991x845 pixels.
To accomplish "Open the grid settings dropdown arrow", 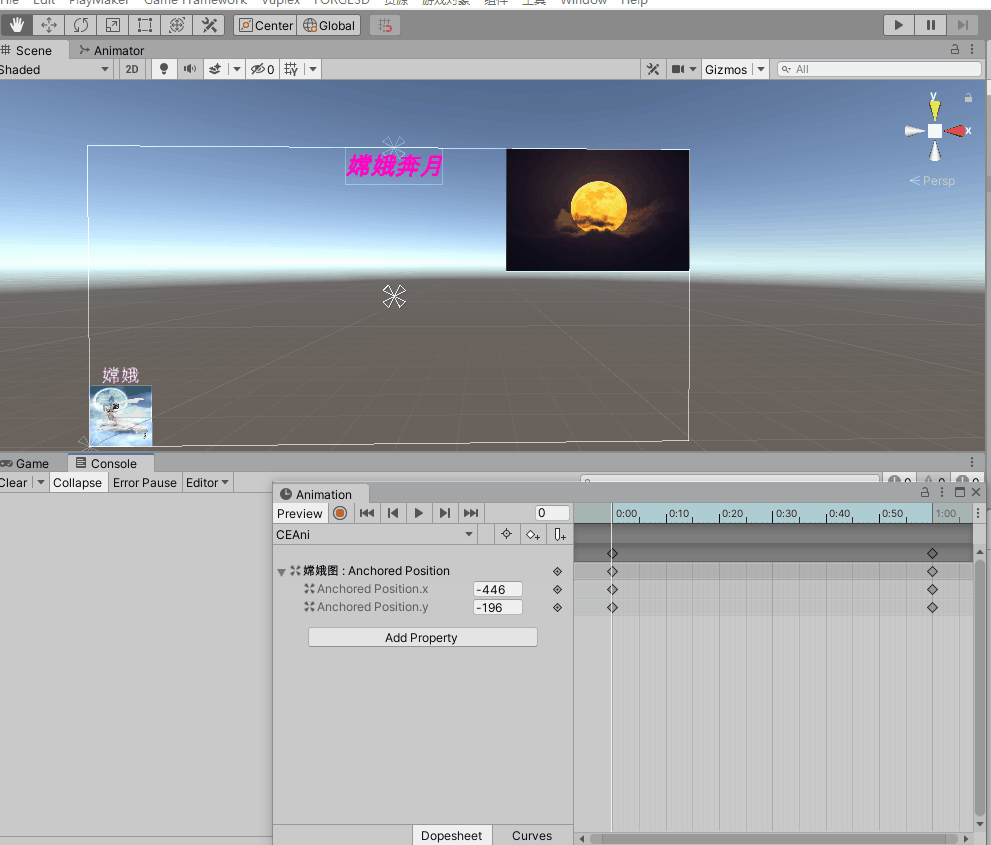I will (x=313, y=70).
